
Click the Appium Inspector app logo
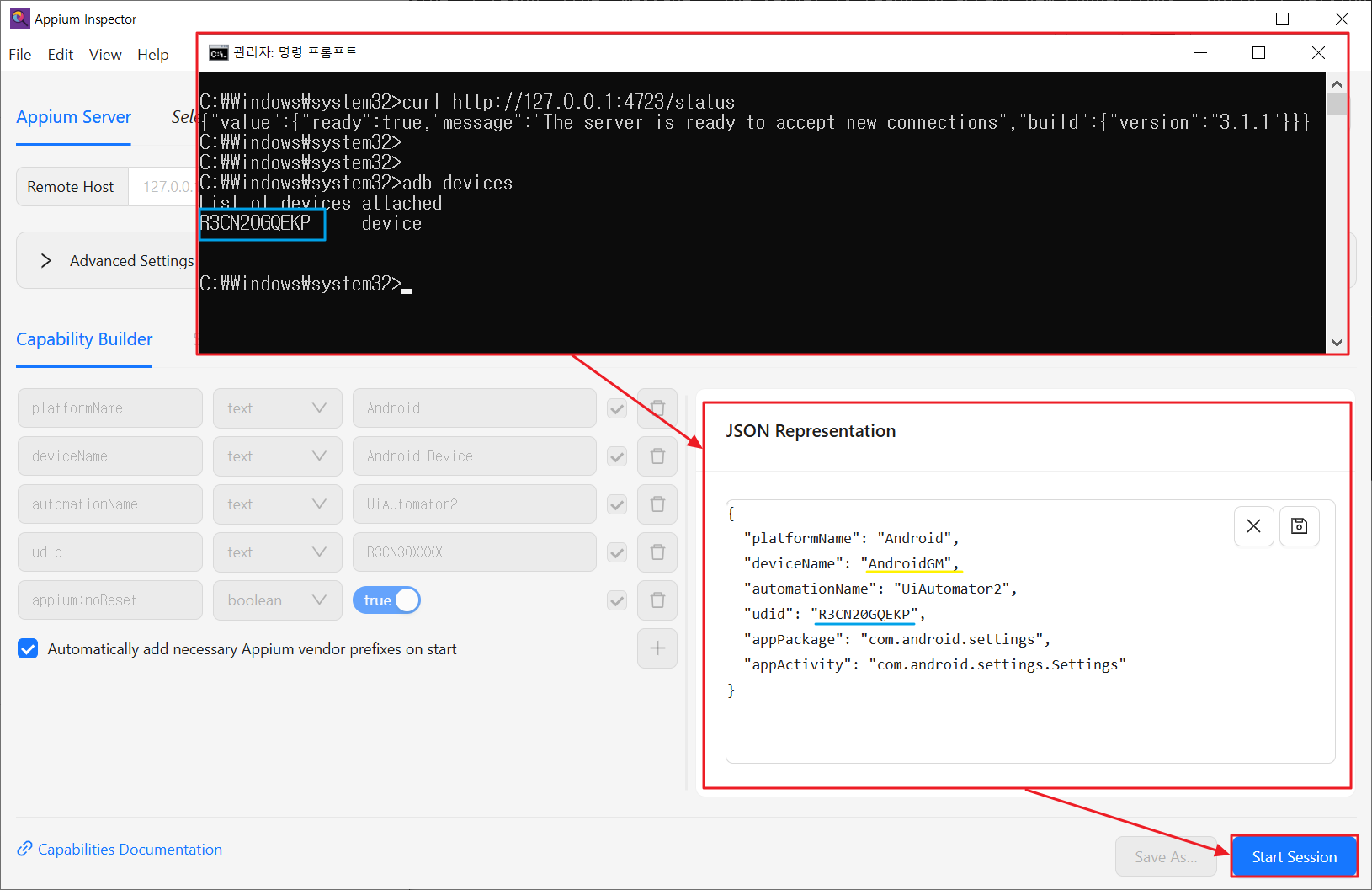[x=19, y=19]
